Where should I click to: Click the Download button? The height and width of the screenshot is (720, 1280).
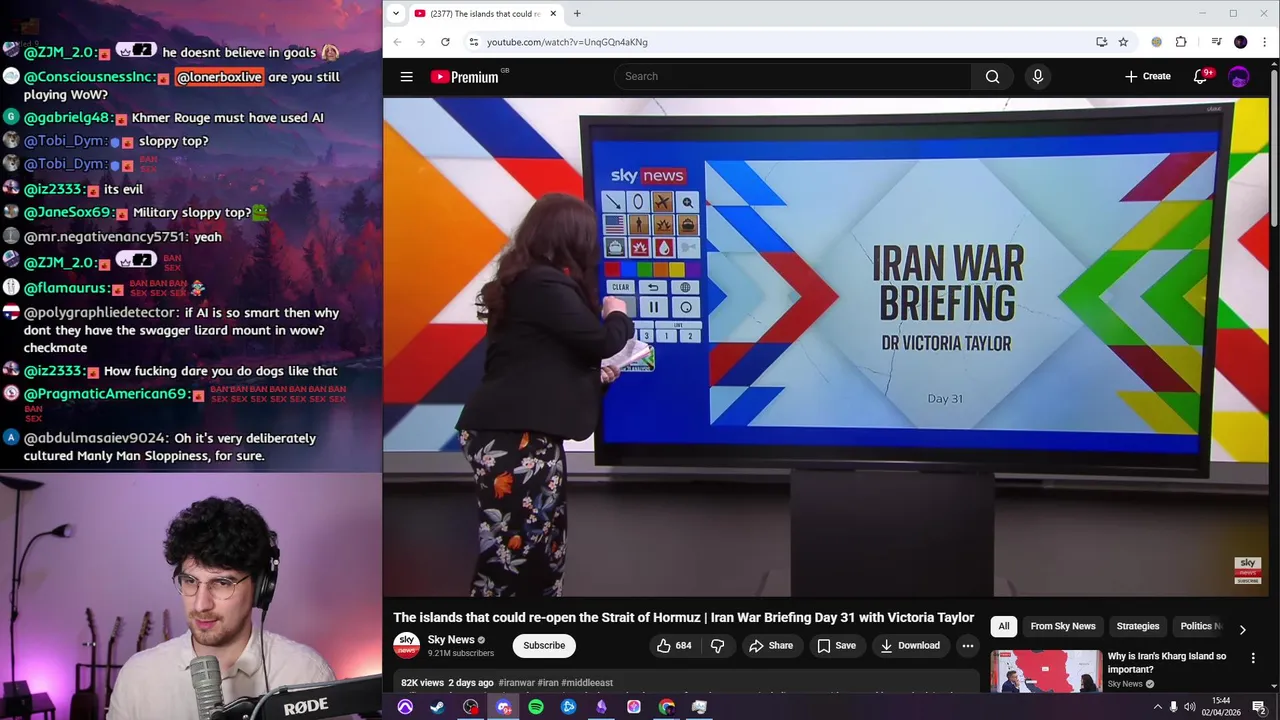tap(910, 646)
